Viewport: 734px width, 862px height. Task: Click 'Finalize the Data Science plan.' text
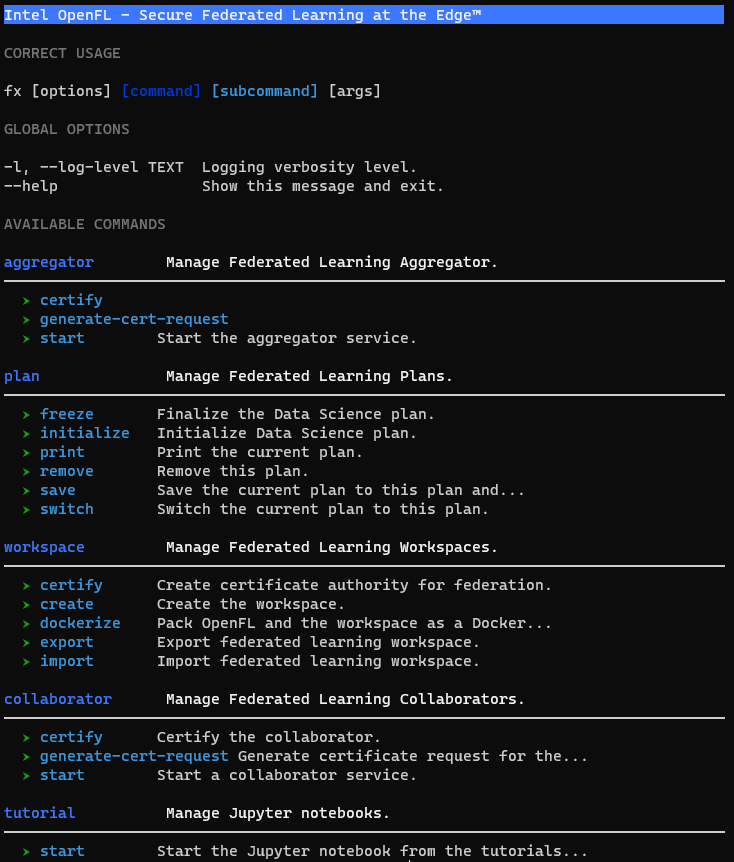click(x=296, y=414)
